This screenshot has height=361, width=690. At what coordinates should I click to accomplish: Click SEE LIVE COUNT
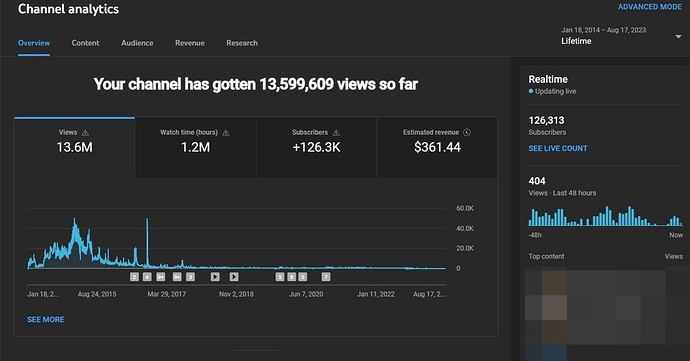pos(558,148)
